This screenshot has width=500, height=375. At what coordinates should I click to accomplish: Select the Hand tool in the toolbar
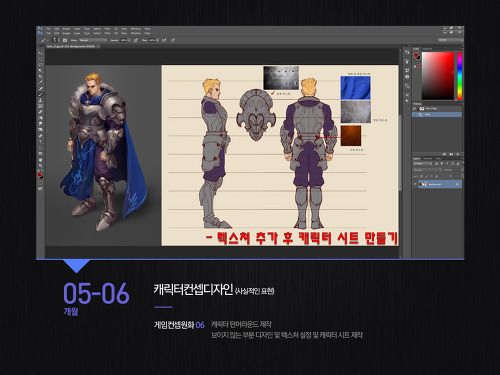(x=41, y=160)
